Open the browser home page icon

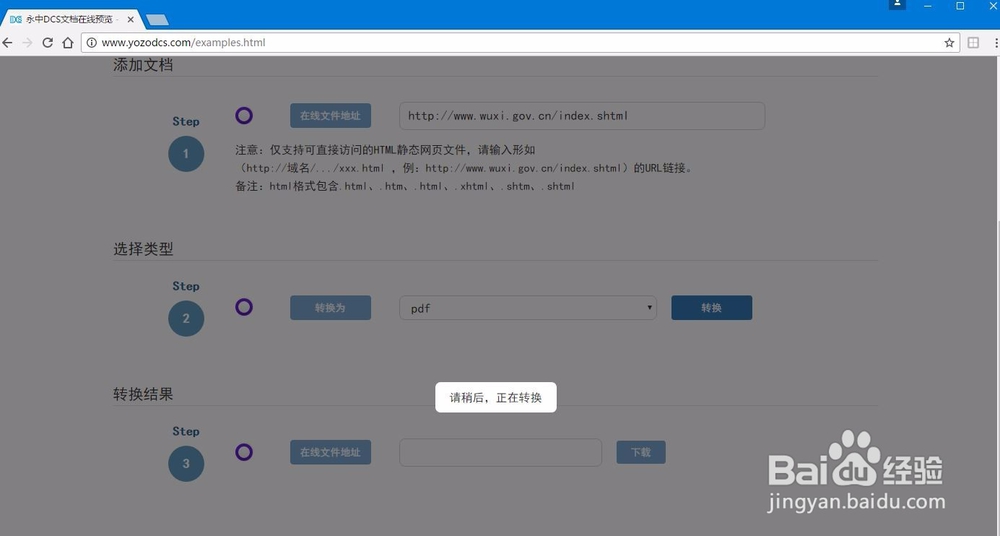pyautogui.click(x=68, y=43)
